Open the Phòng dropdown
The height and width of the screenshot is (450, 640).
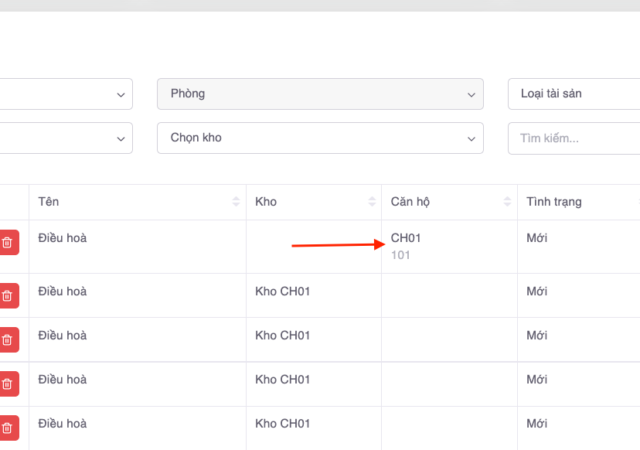(x=320, y=94)
